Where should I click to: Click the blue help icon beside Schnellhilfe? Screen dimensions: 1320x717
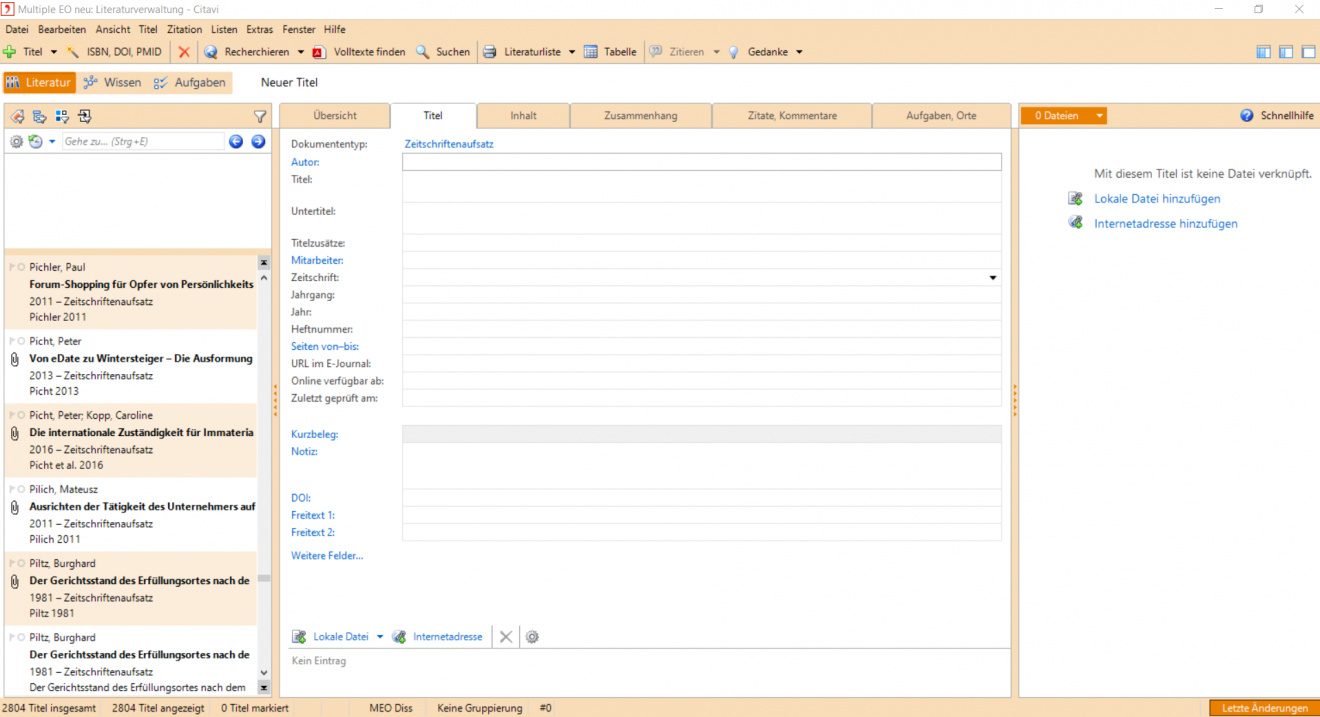tap(1247, 116)
